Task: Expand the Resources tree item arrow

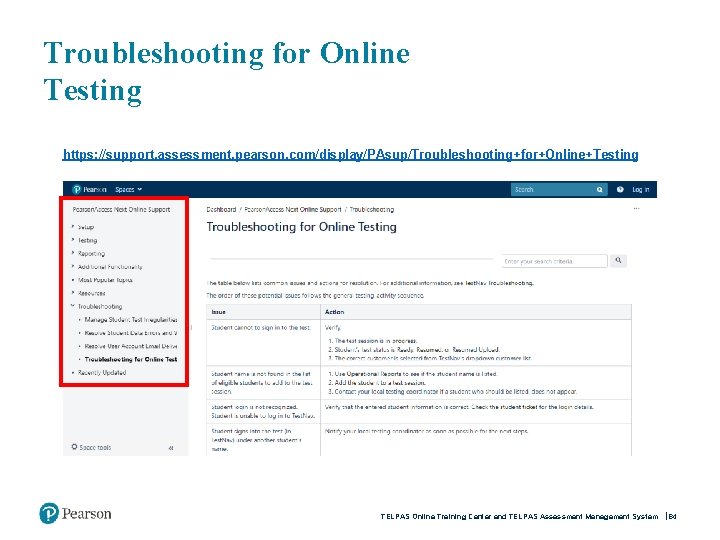Action: (73, 292)
